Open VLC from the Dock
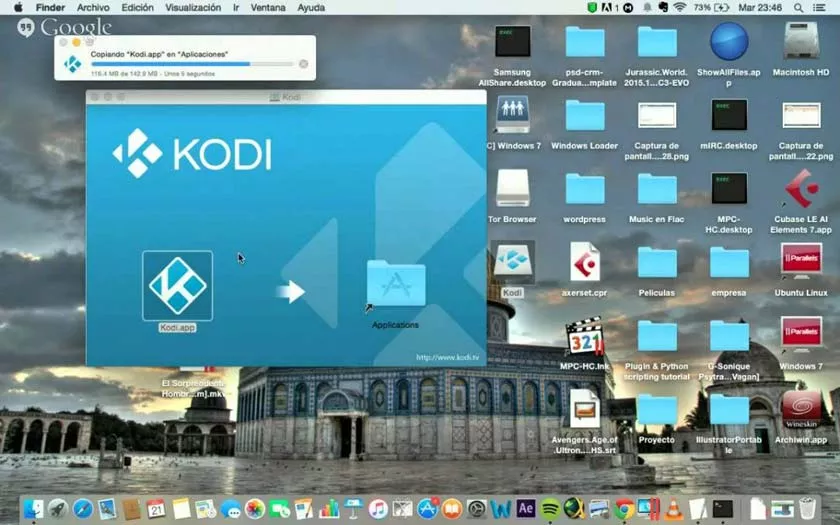Screen dimensions: 840x525 [673, 508]
